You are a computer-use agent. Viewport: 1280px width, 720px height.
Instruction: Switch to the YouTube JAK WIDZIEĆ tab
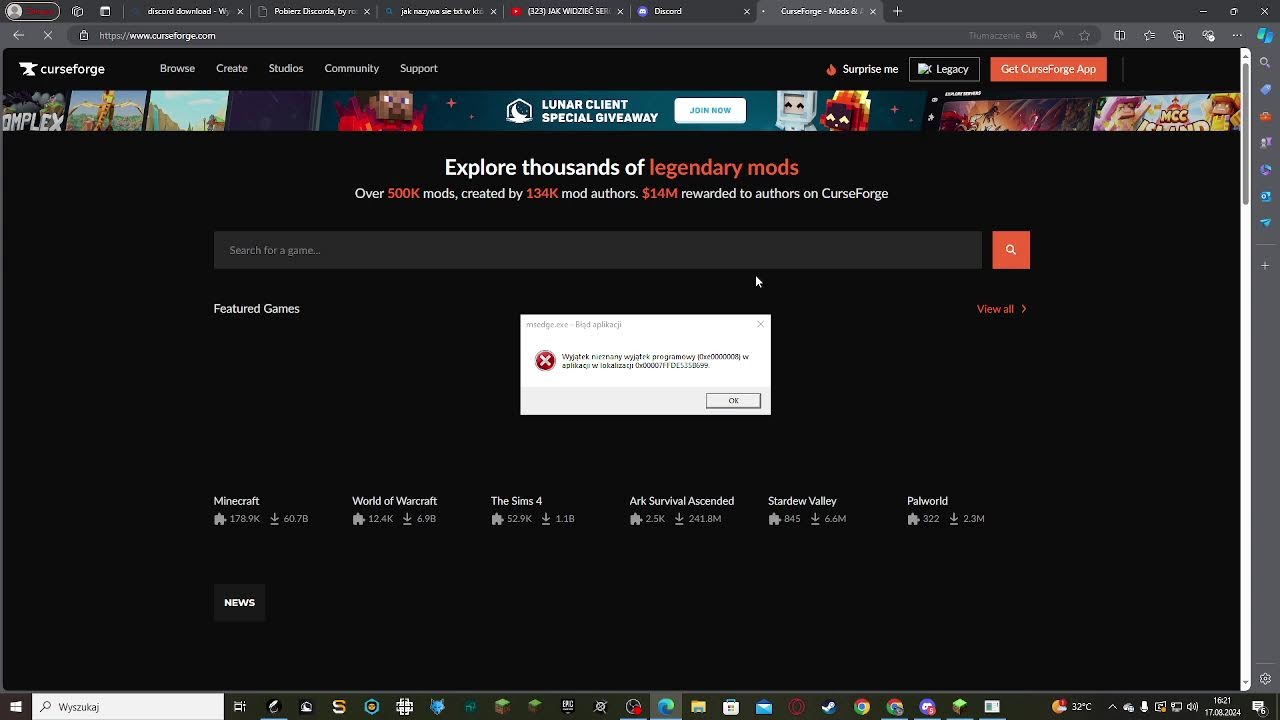[567, 11]
